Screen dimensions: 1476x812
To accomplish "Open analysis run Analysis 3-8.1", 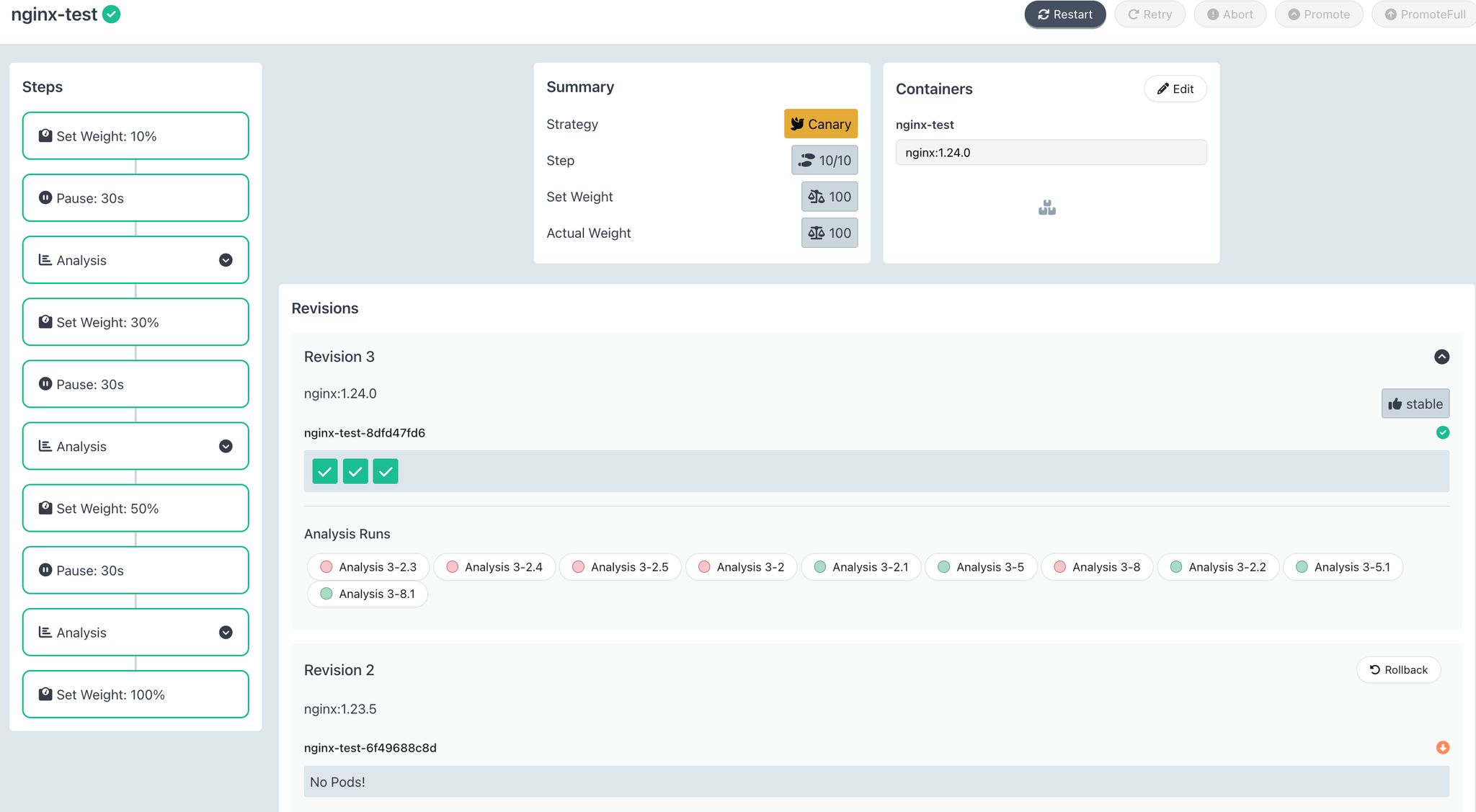I will point(368,594).
